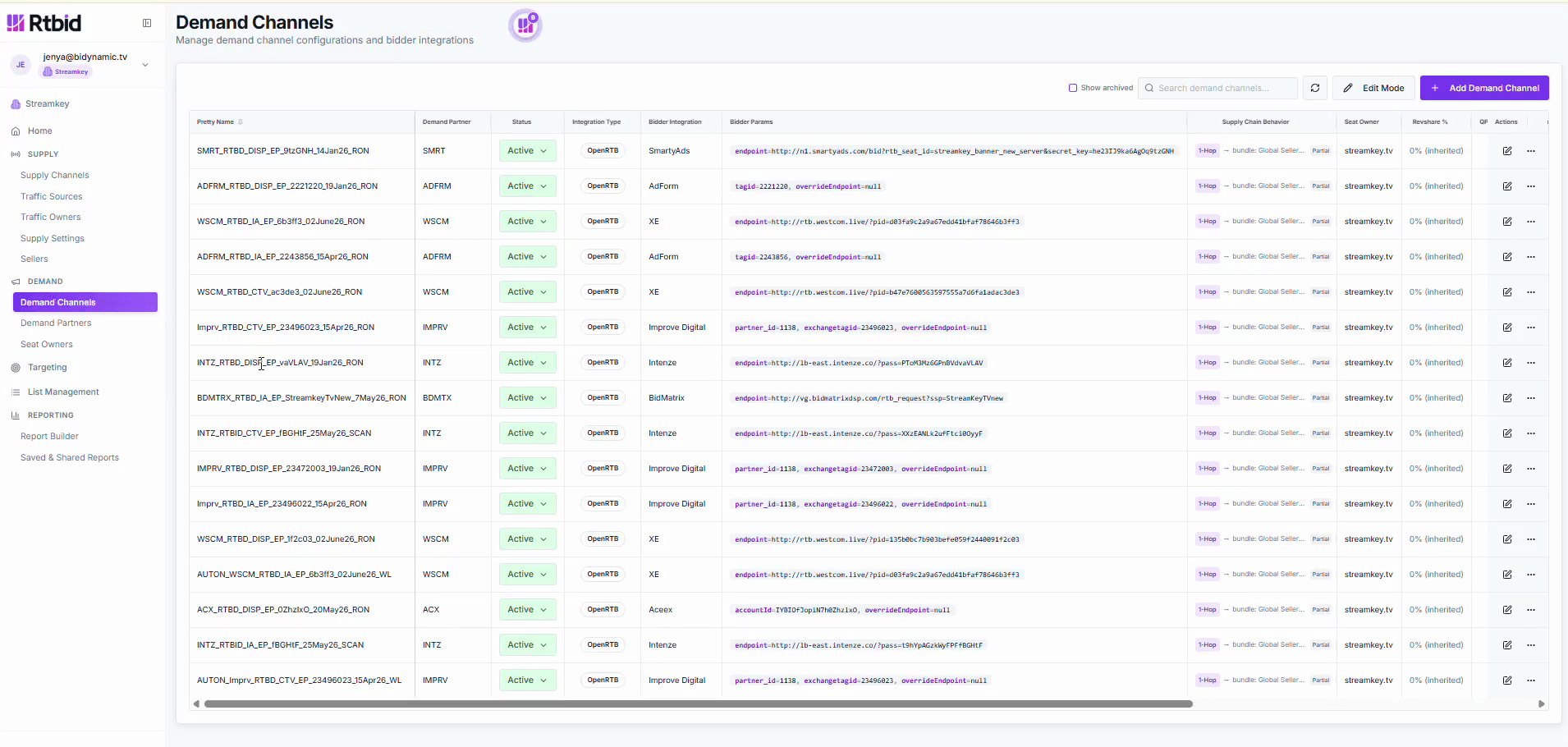Viewport: 1568px width, 747px height.
Task: Edit the Imprv_RTBD_CTV_EP_23496023_15Apr26_RON channel
Action: [x=1507, y=328]
